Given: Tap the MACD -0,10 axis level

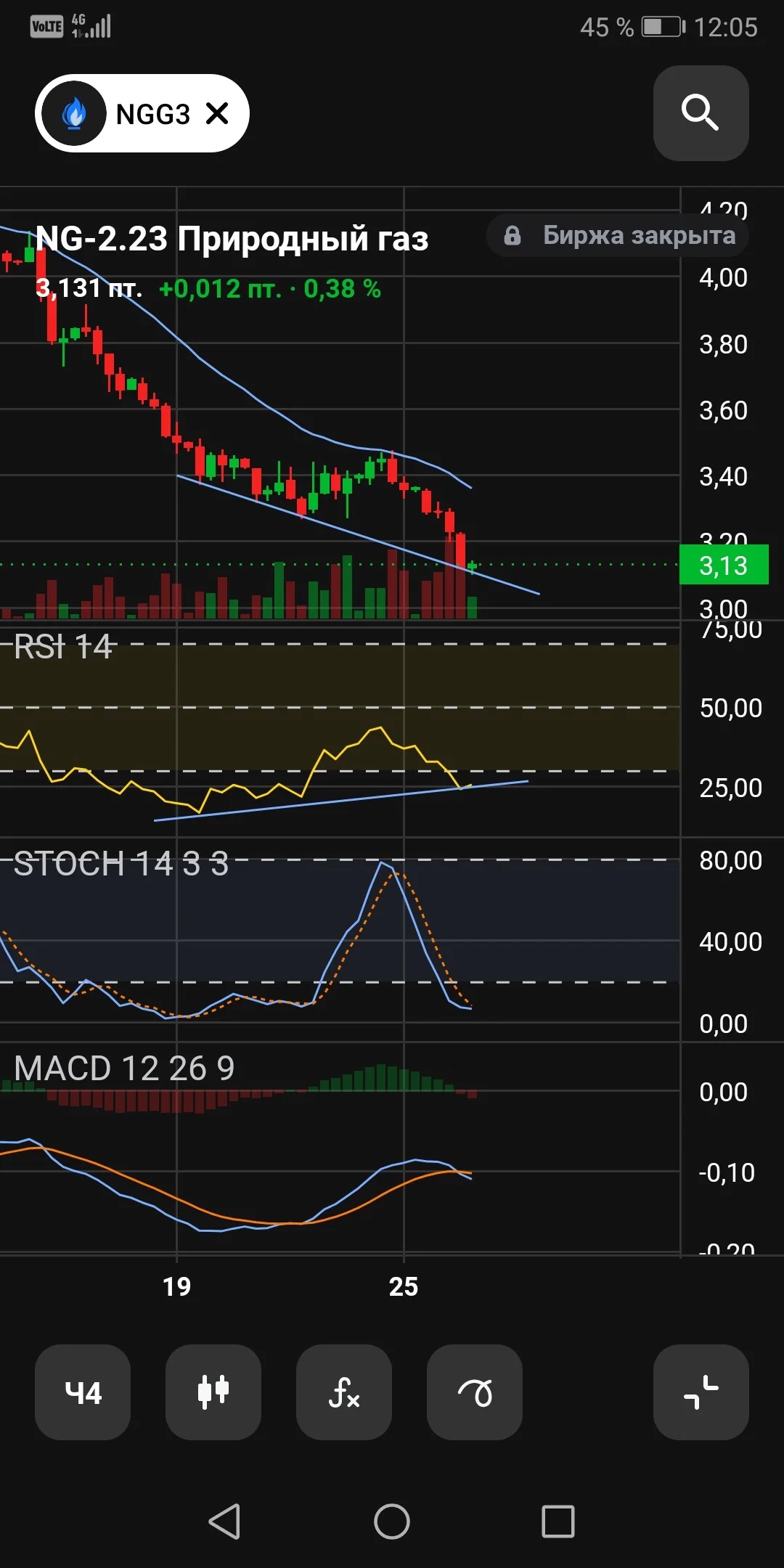Looking at the screenshot, I should tap(727, 1172).
